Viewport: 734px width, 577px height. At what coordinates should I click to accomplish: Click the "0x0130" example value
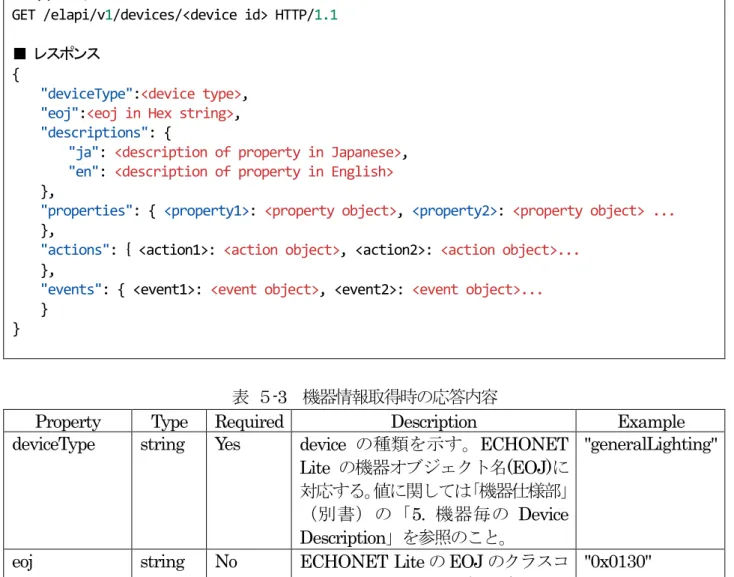tap(617, 561)
